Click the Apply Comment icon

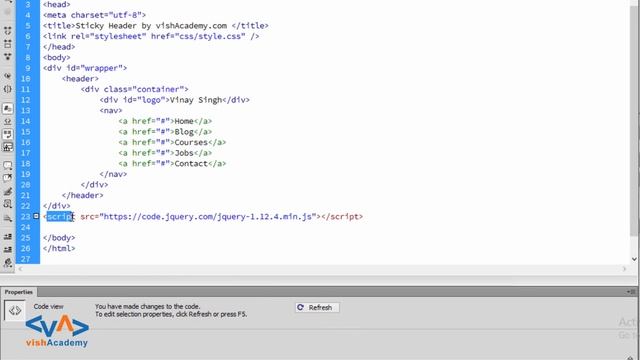(7, 165)
